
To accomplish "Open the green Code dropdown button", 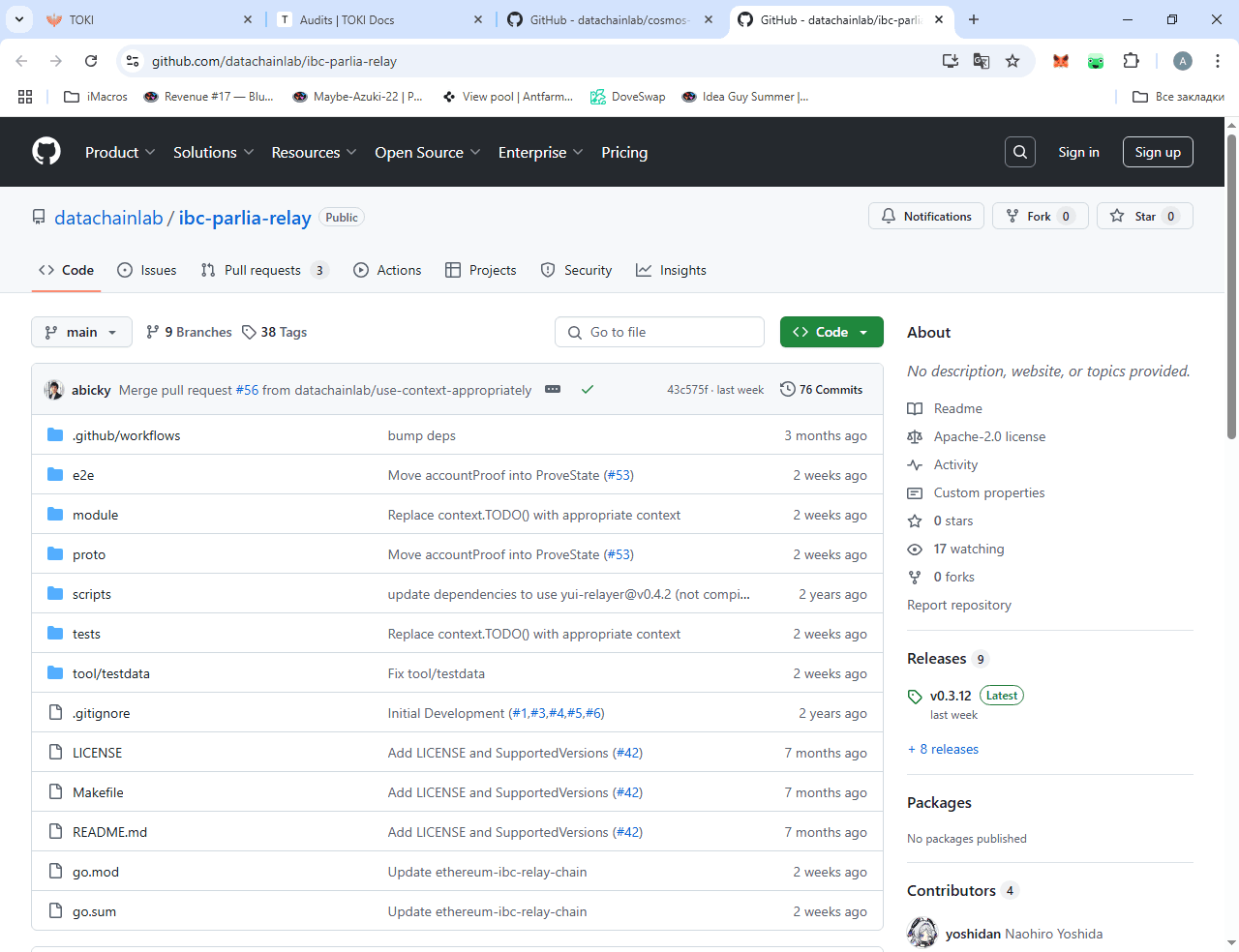I will (x=831, y=332).
